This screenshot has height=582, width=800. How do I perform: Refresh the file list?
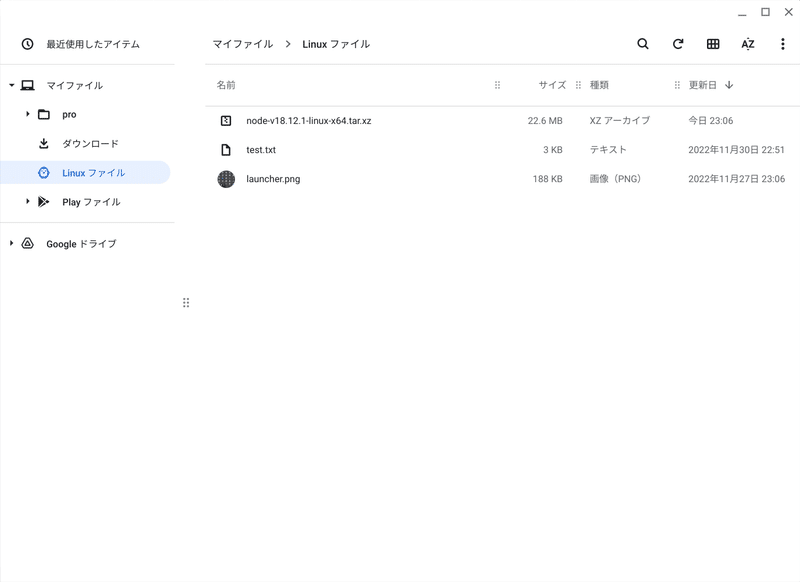coord(678,44)
